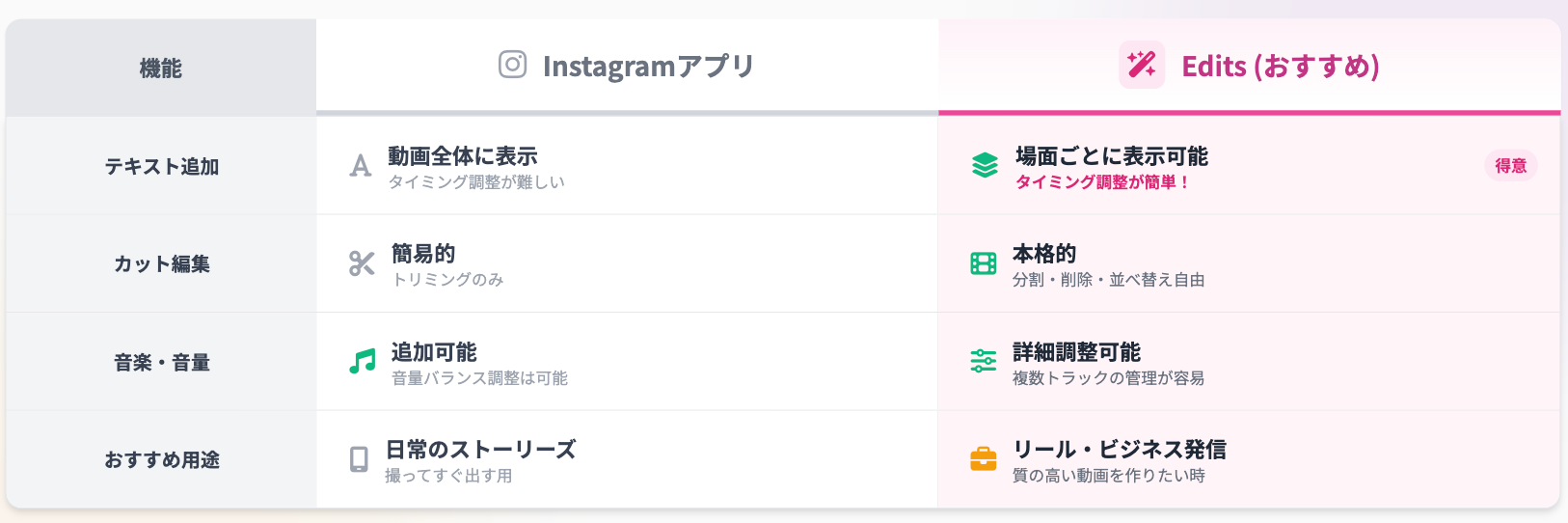This screenshot has height=523, width=1568.
Task: Click the letter A text icon
Action: pyautogui.click(x=360, y=166)
